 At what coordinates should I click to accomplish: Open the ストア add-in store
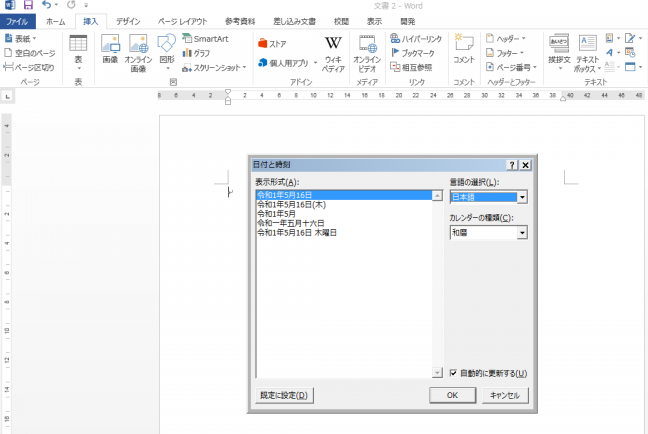(x=272, y=43)
